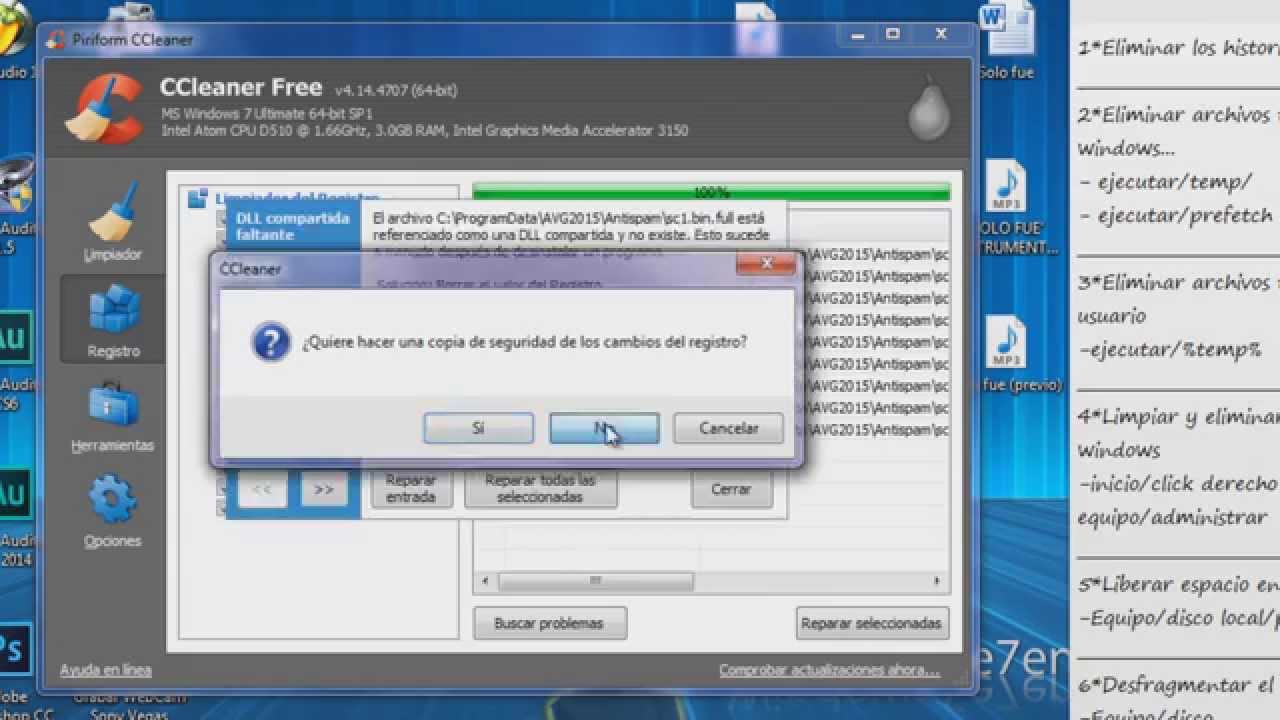
Task: Select the fue (previo) MP3 desktop file
Action: point(1008,355)
